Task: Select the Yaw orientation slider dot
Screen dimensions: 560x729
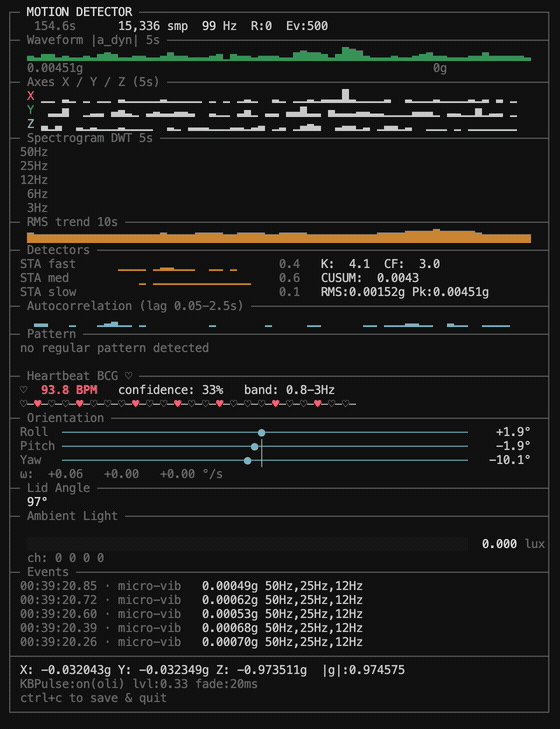Action: [247, 461]
